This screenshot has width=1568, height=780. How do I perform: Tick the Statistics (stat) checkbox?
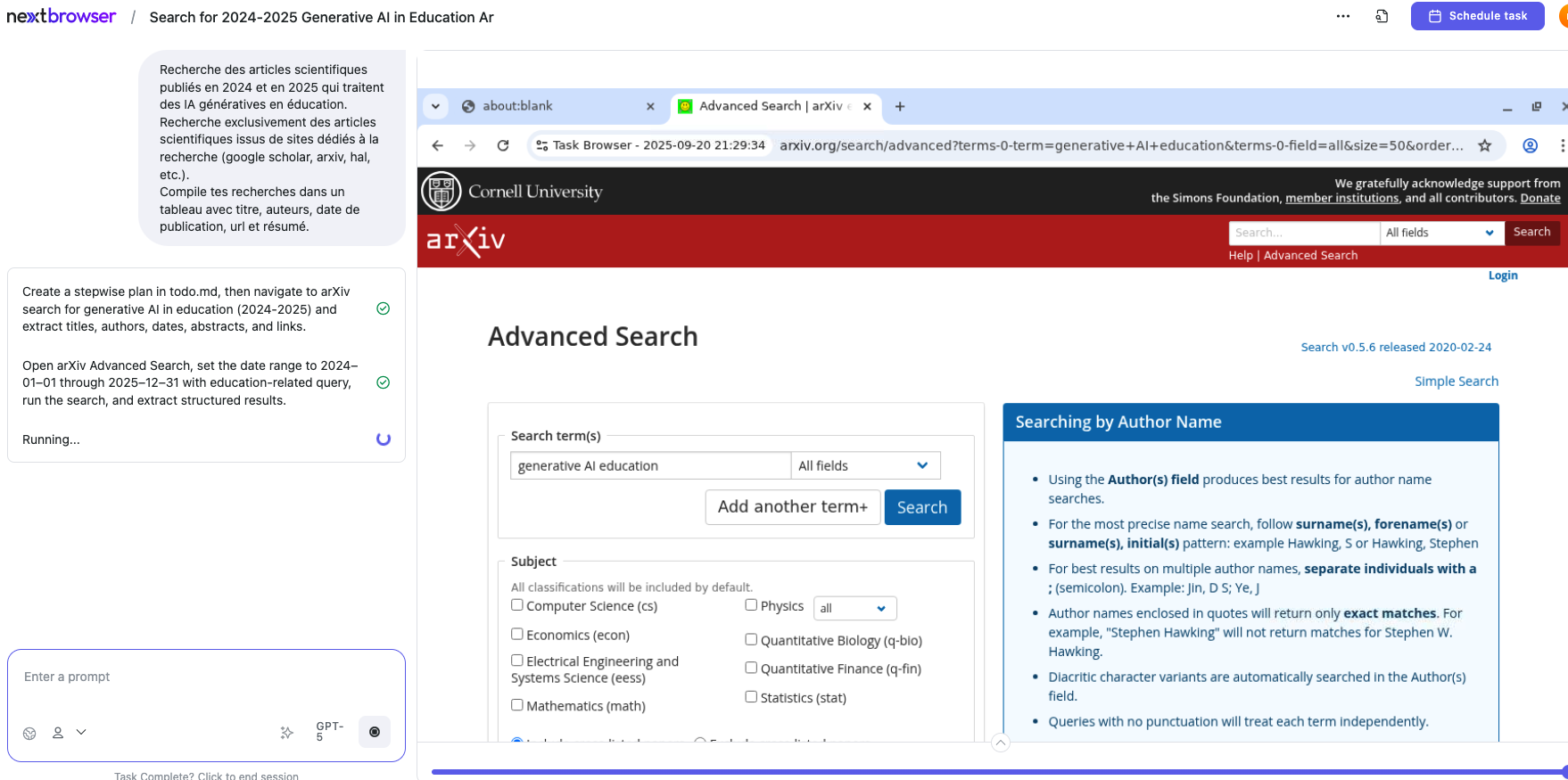(751, 697)
